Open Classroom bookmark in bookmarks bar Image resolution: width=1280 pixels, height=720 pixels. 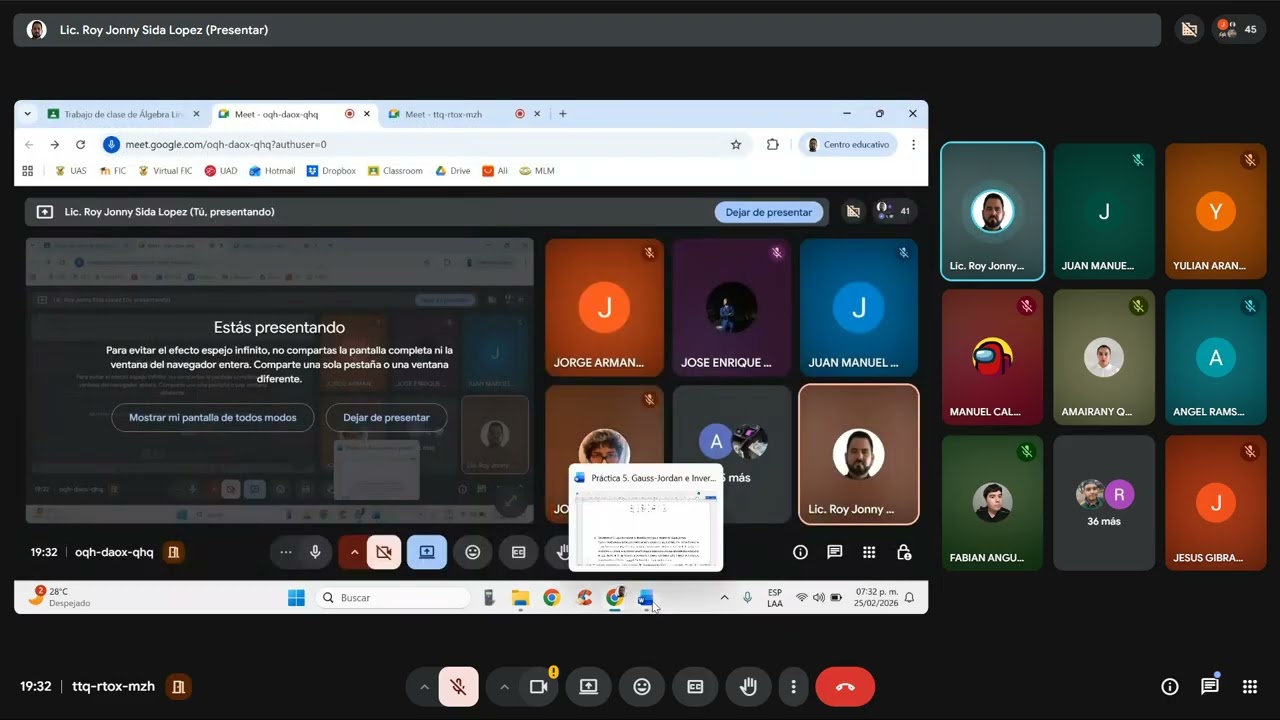click(395, 171)
